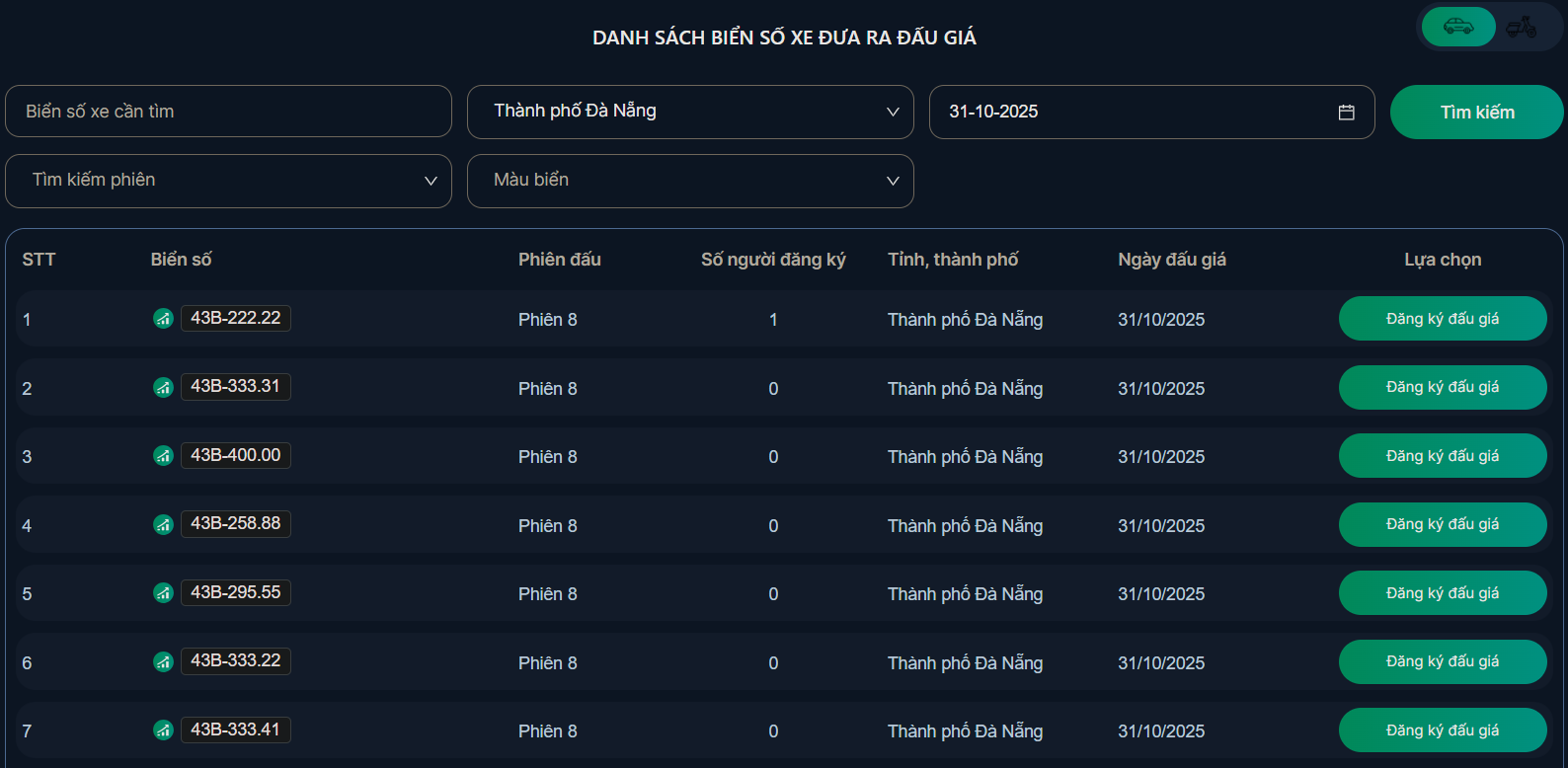Image resolution: width=1568 pixels, height=768 pixels.
Task: Click auction icon beside plate 43B-222.22
Action: pyautogui.click(x=163, y=319)
